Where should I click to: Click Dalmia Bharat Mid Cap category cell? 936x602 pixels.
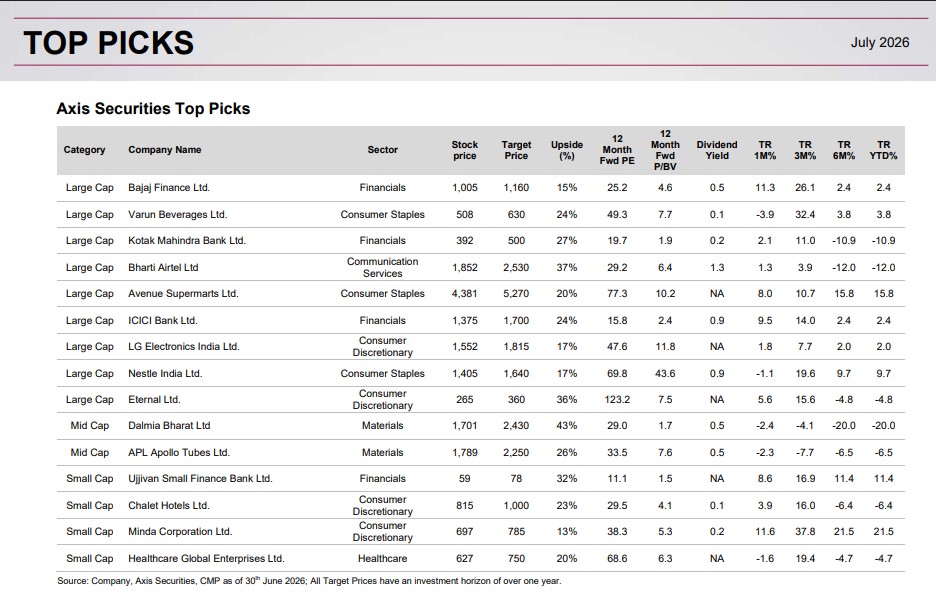(x=90, y=426)
